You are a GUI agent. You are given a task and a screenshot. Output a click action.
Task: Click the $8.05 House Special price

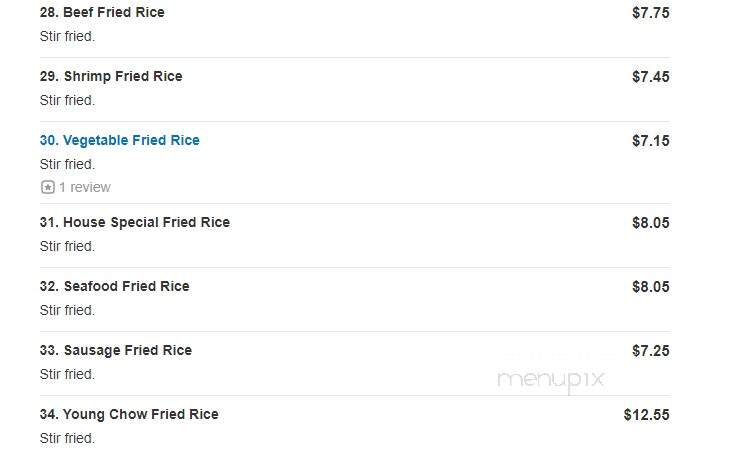(x=650, y=223)
